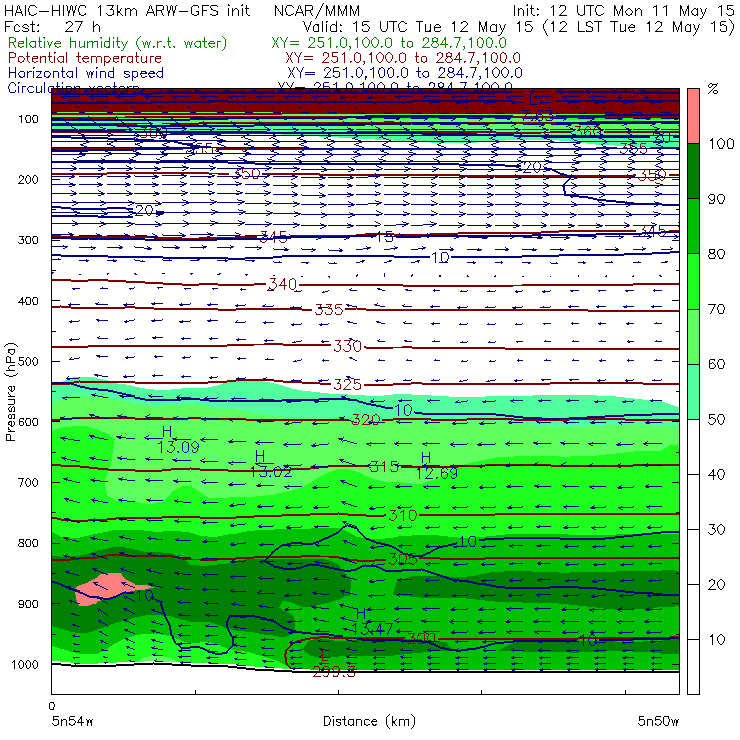Viewport: 740px width, 740px height.
Task: Click the color bar tick label '80'
Action: pyautogui.click(x=716, y=254)
